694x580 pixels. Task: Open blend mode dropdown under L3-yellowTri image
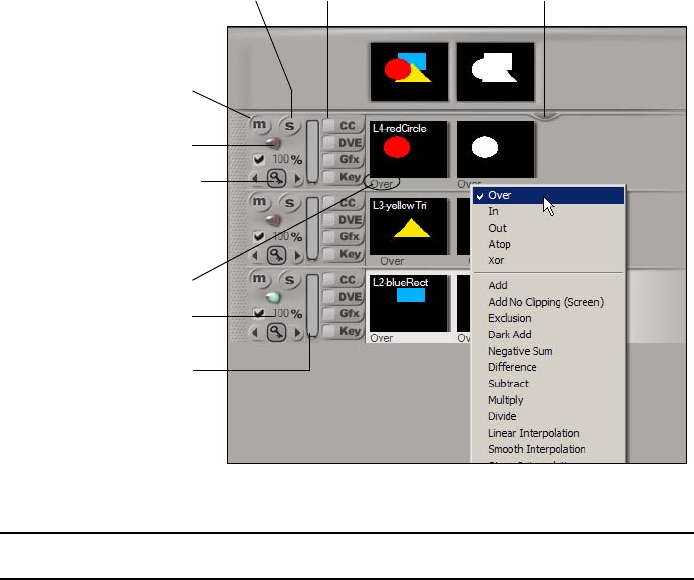392,261
